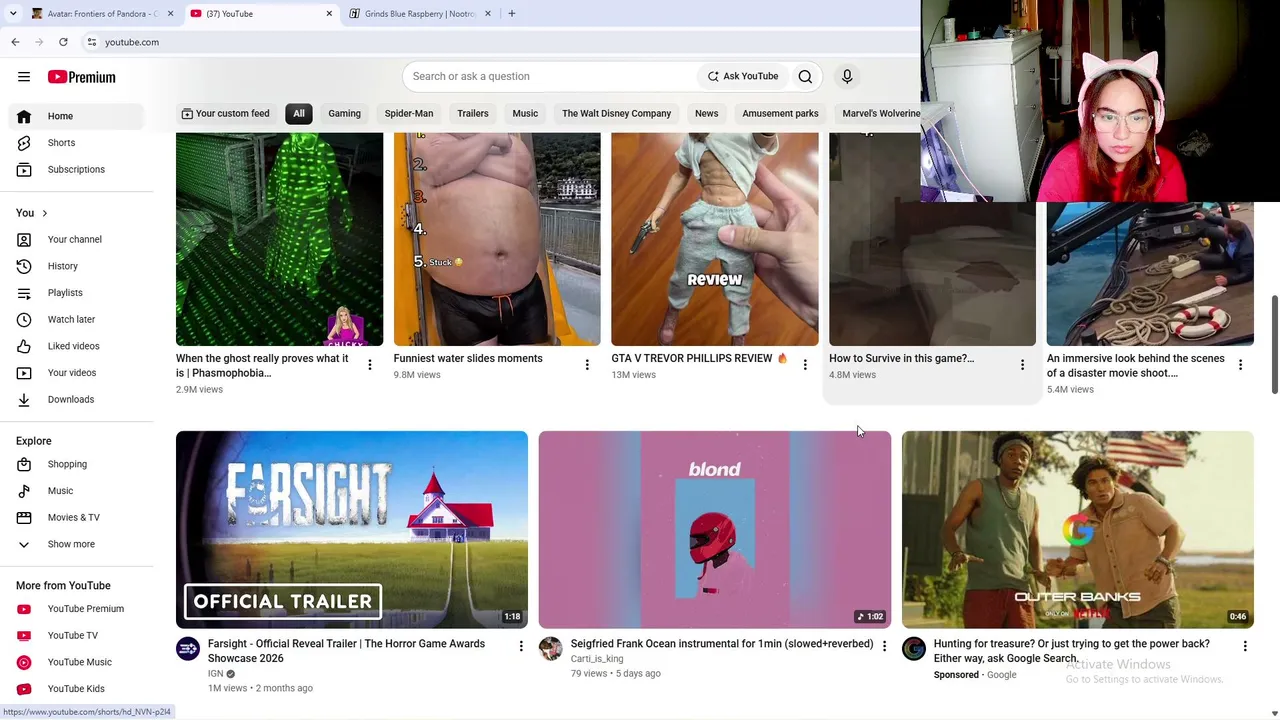1280x720 pixels.
Task: Open Liked videos list
Action: 77,346
